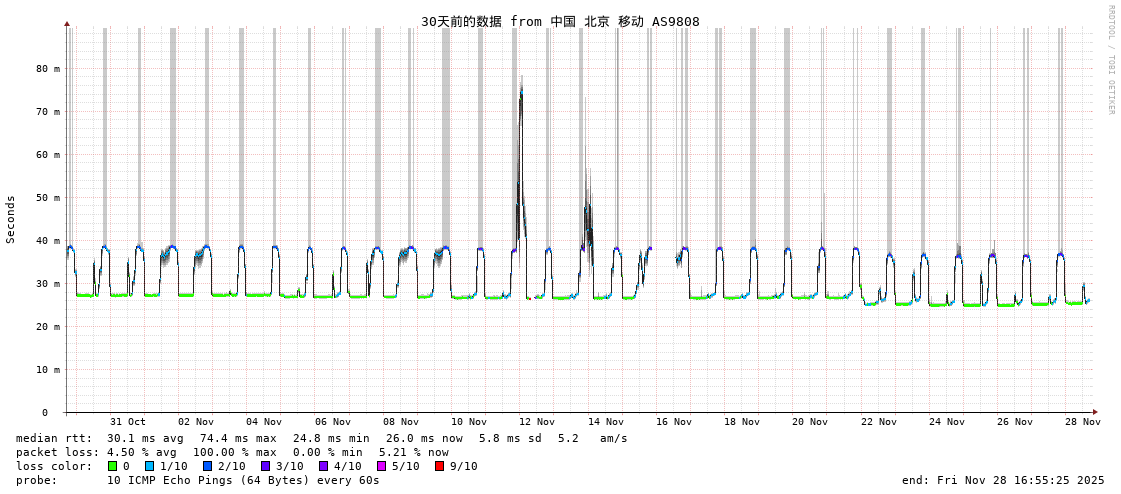Viewport: 1121px width, 494px height.
Task: Click the median rtt statistics line
Action: (321, 438)
